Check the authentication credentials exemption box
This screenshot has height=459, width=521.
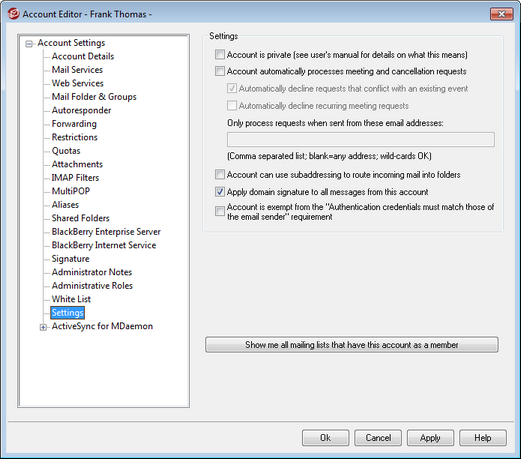point(220,211)
